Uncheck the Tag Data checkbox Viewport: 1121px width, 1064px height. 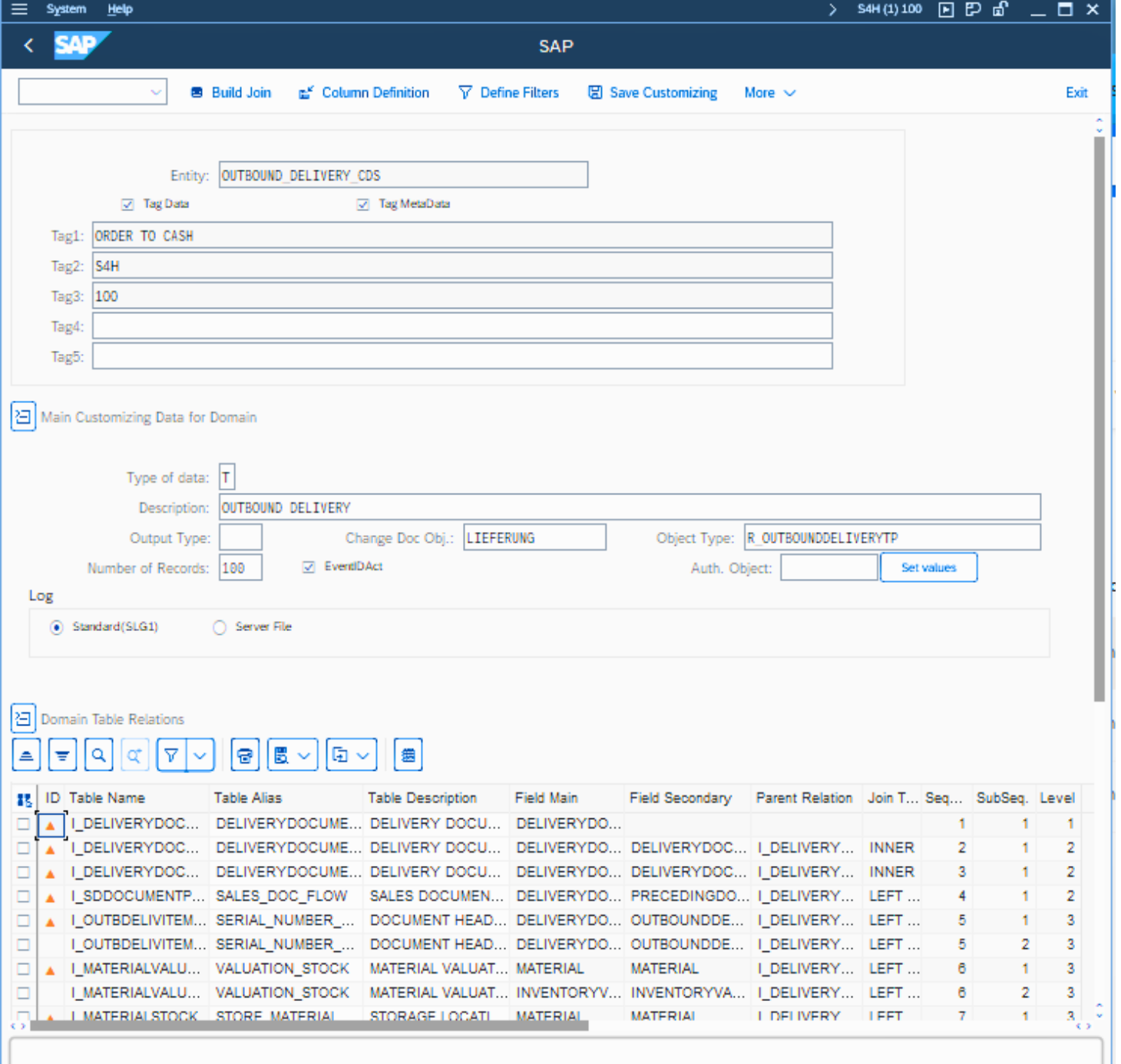(127, 204)
